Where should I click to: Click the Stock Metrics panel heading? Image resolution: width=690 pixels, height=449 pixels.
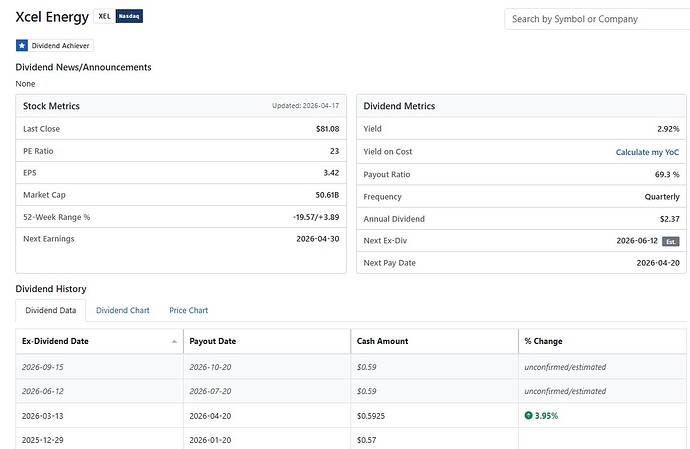coord(51,106)
